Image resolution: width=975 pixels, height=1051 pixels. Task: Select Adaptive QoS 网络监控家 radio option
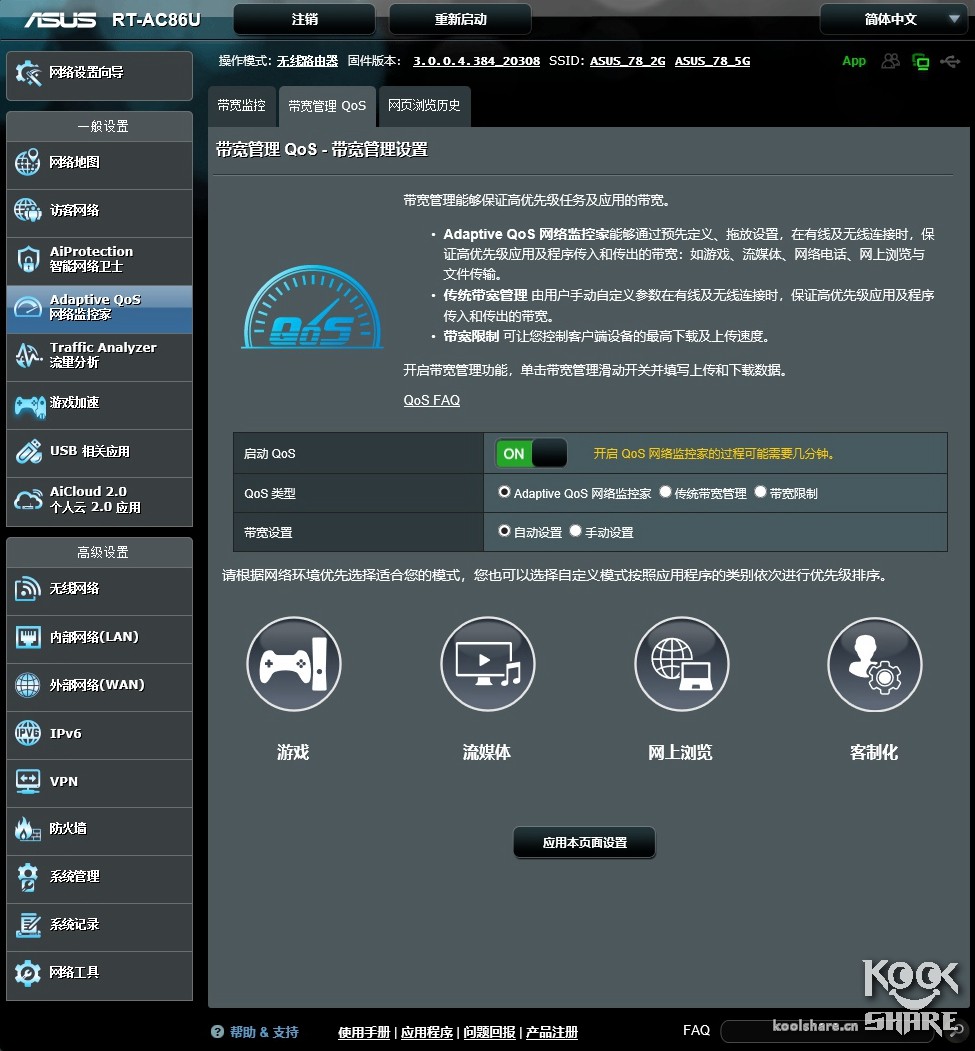505,492
